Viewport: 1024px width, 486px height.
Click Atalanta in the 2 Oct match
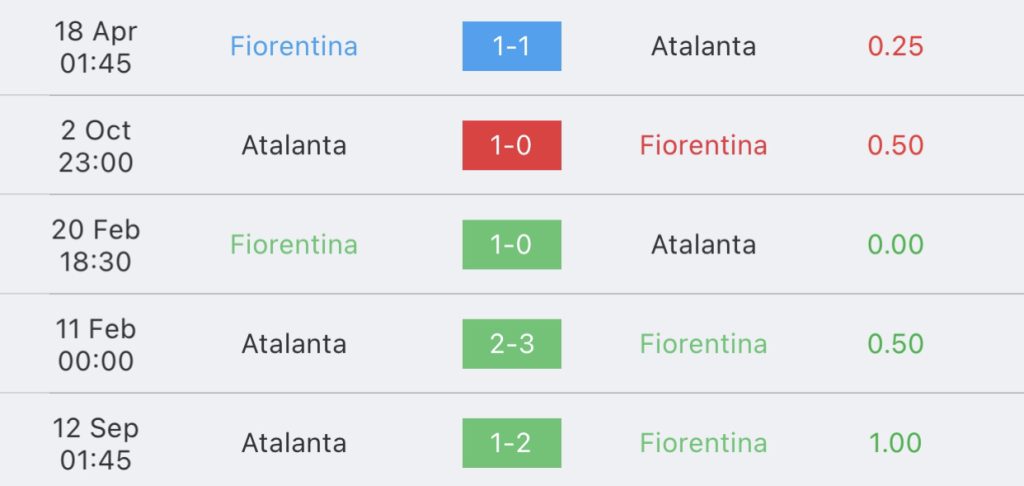[293, 145]
